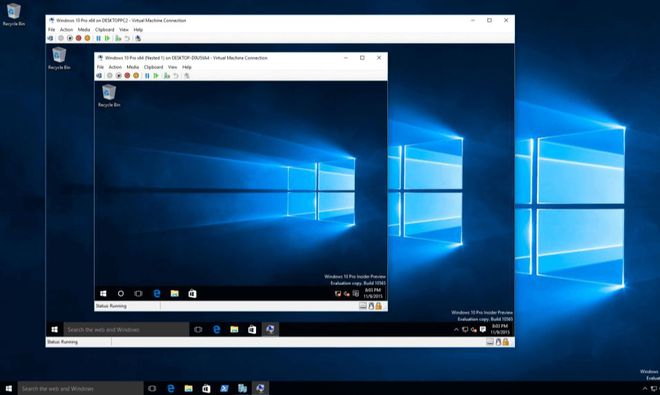Viewport: 660px width, 395px height.
Task: Click keyboard icon in Nested 1 status bar
Action: click(x=363, y=306)
